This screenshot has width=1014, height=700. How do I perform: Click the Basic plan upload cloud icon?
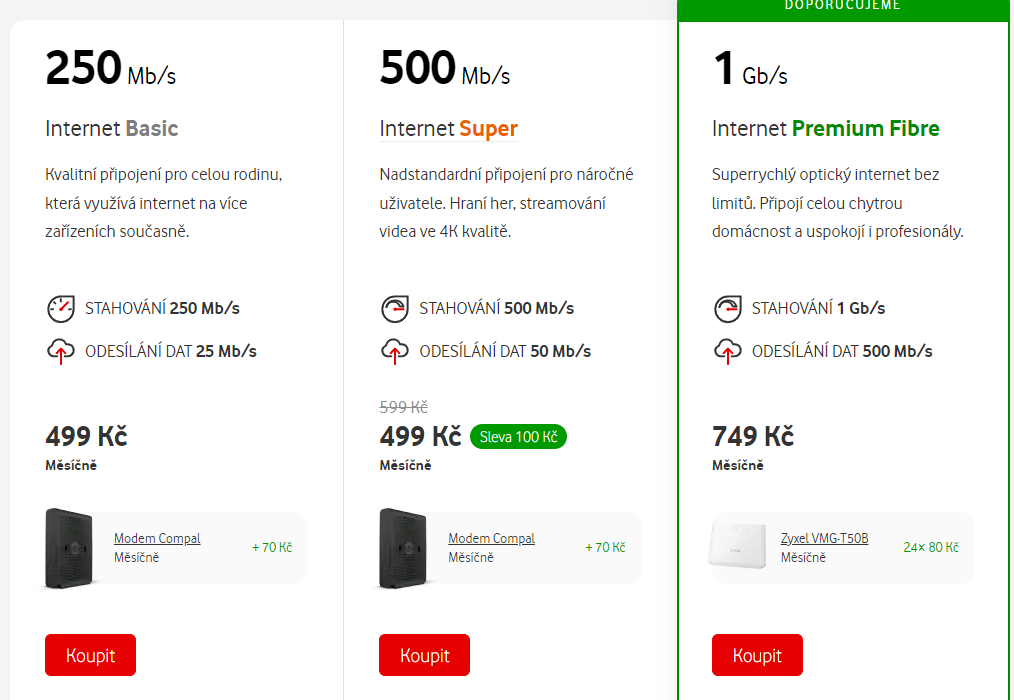point(61,351)
